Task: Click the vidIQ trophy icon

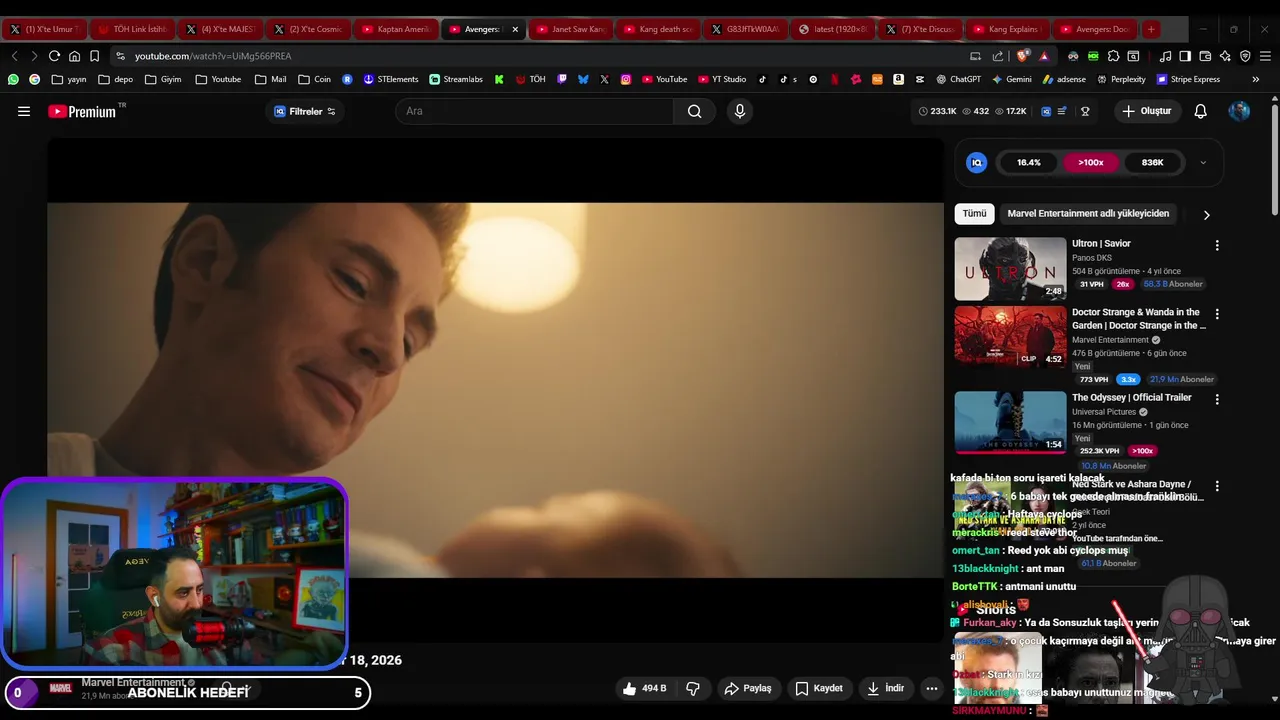Action: 1085,111
